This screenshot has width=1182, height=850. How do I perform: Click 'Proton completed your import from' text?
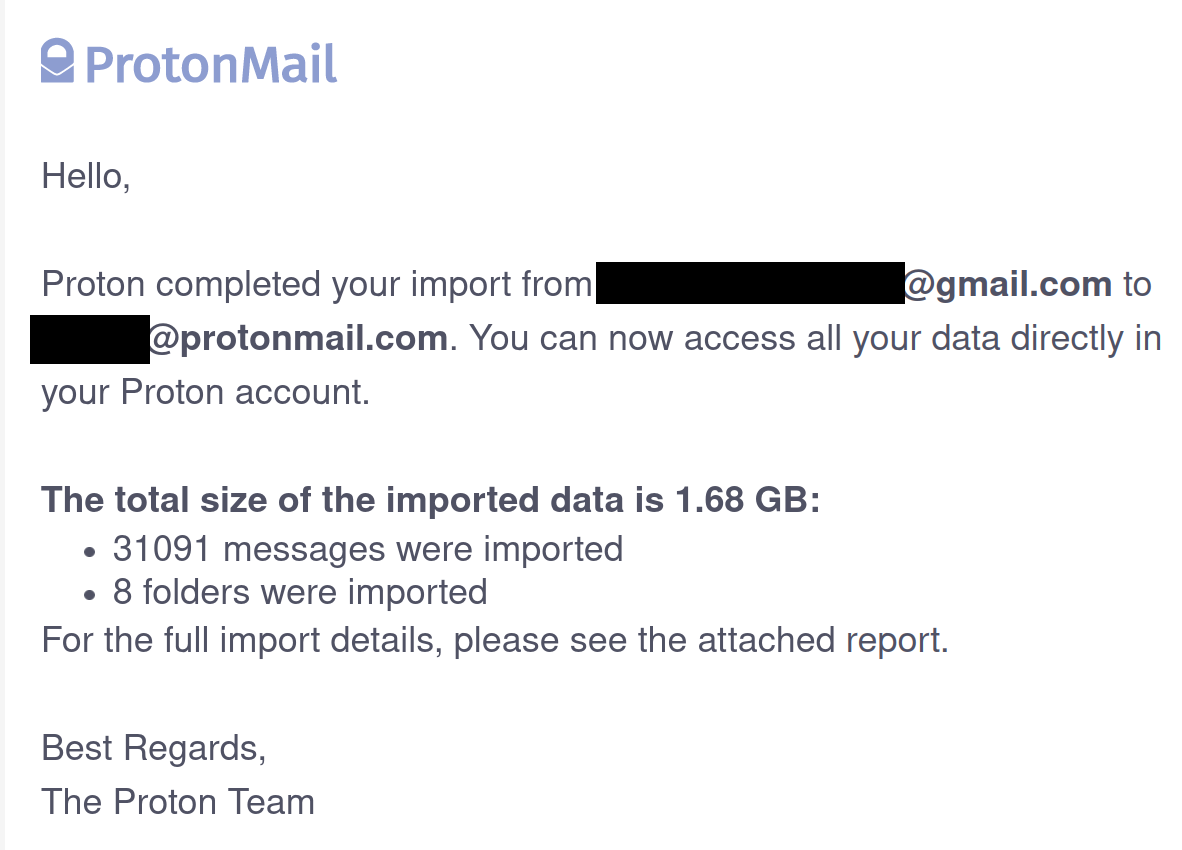[317, 285]
